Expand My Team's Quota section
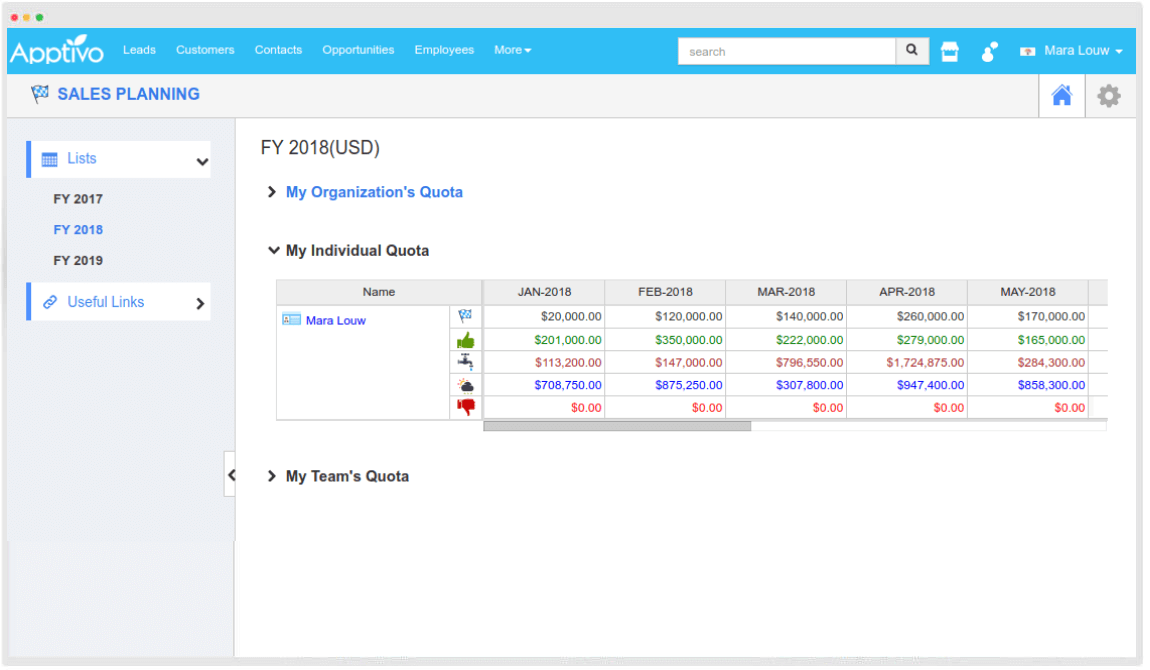 [x=346, y=477]
